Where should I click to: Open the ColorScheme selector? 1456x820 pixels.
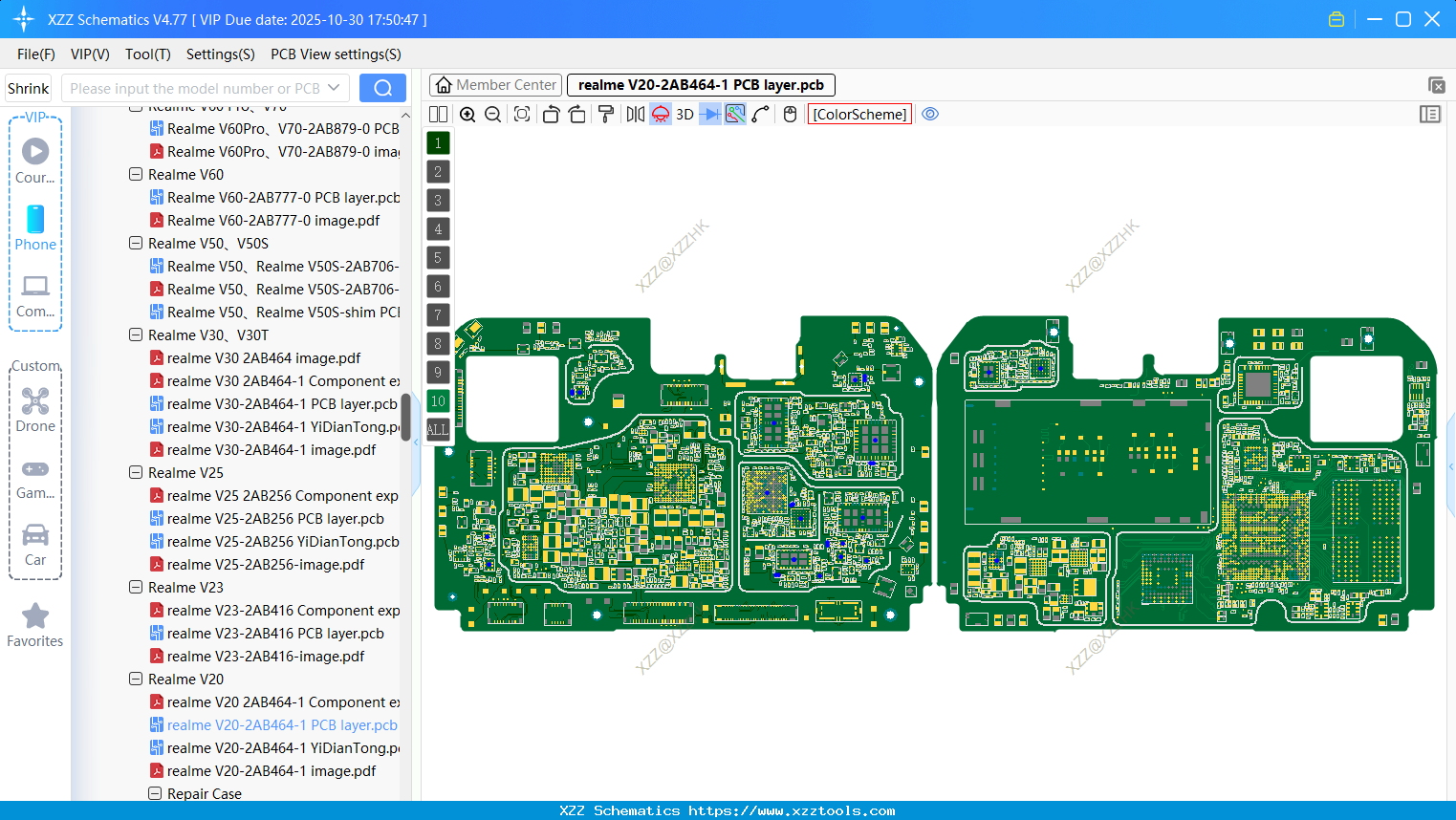click(x=859, y=115)
